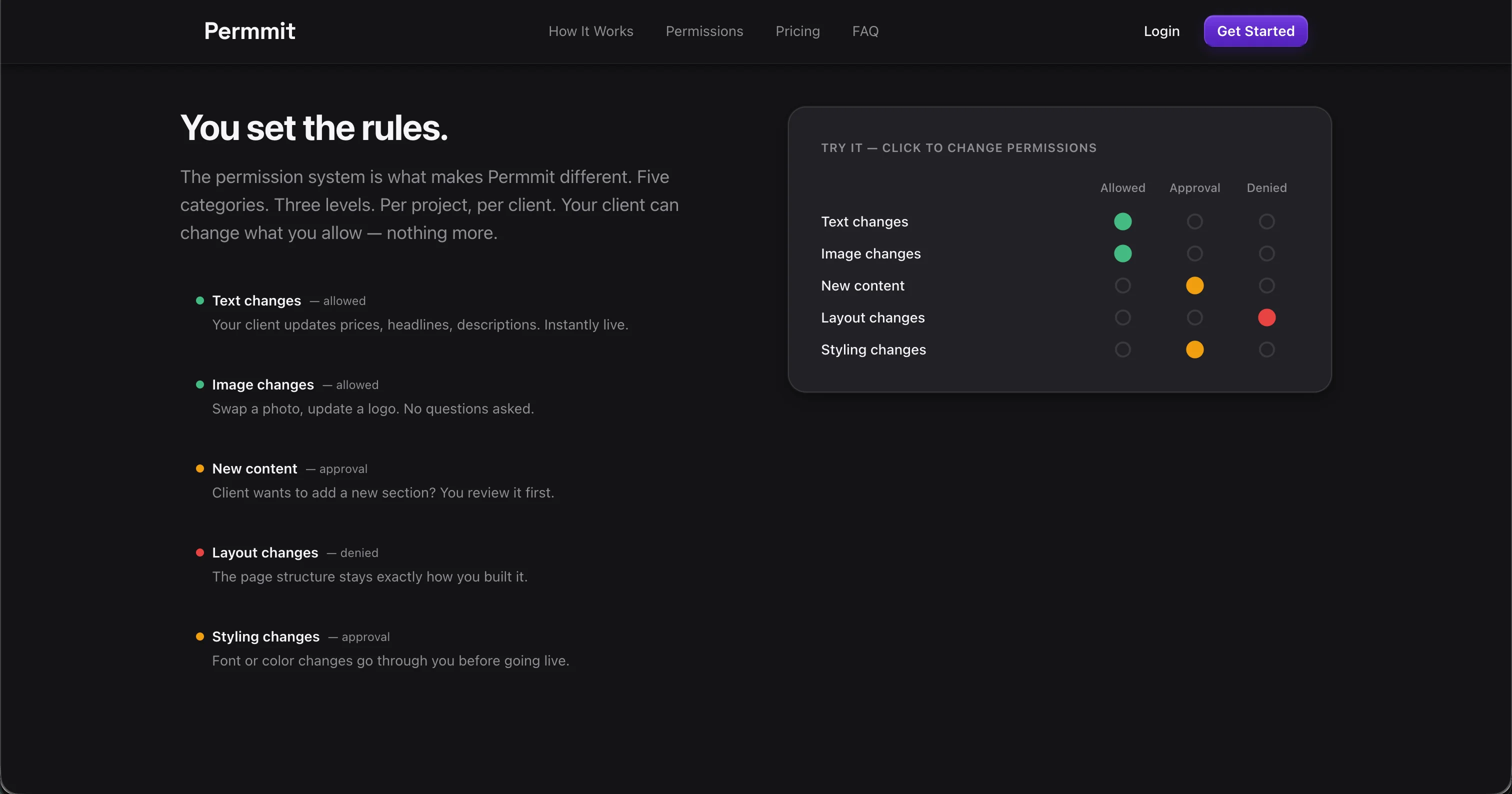Click orange Approval dot for New content
This screenshot has width=1512, height=794.
[x=1194, y=286]
